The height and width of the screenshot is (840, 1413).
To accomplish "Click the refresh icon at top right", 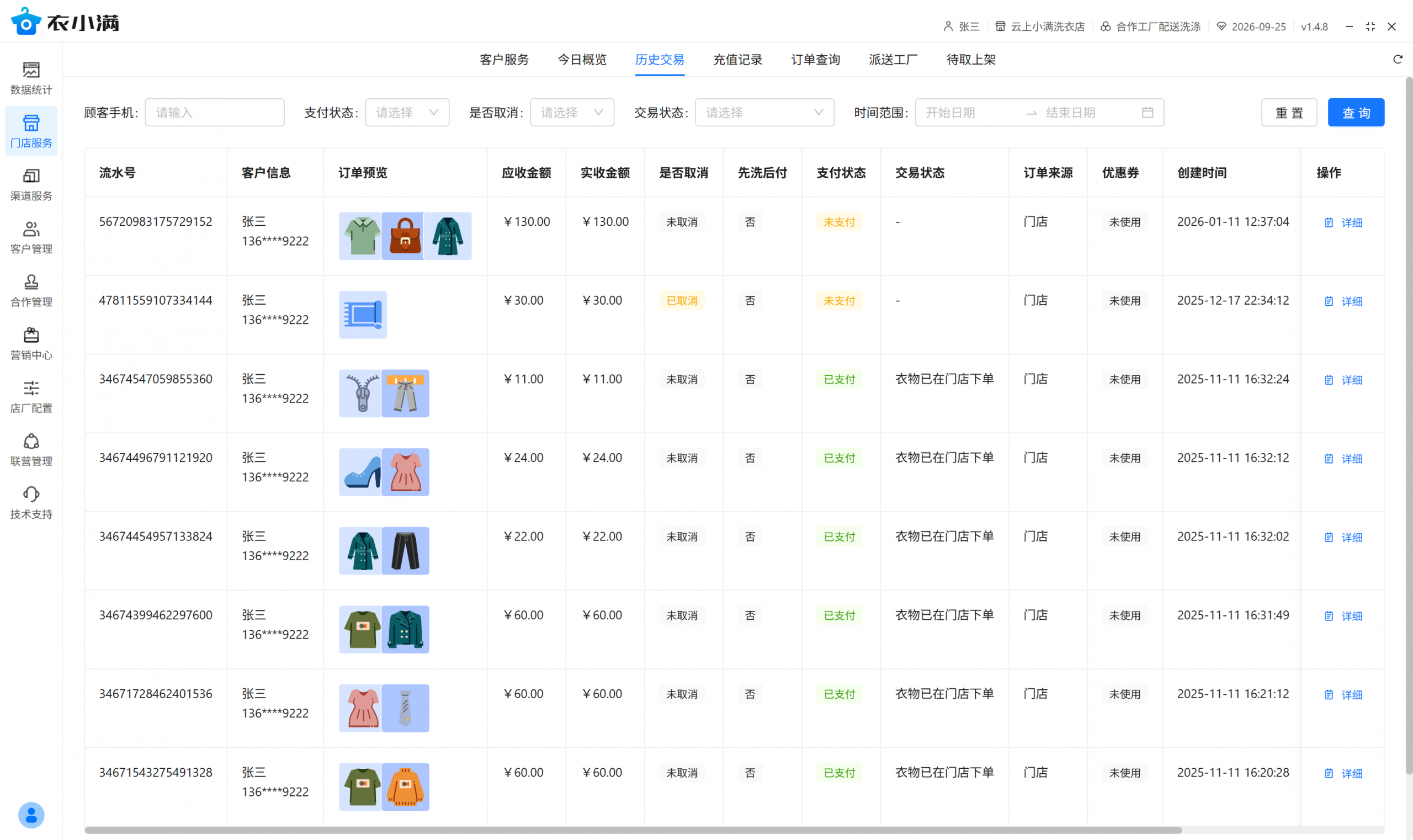I will click(1397, 60).
